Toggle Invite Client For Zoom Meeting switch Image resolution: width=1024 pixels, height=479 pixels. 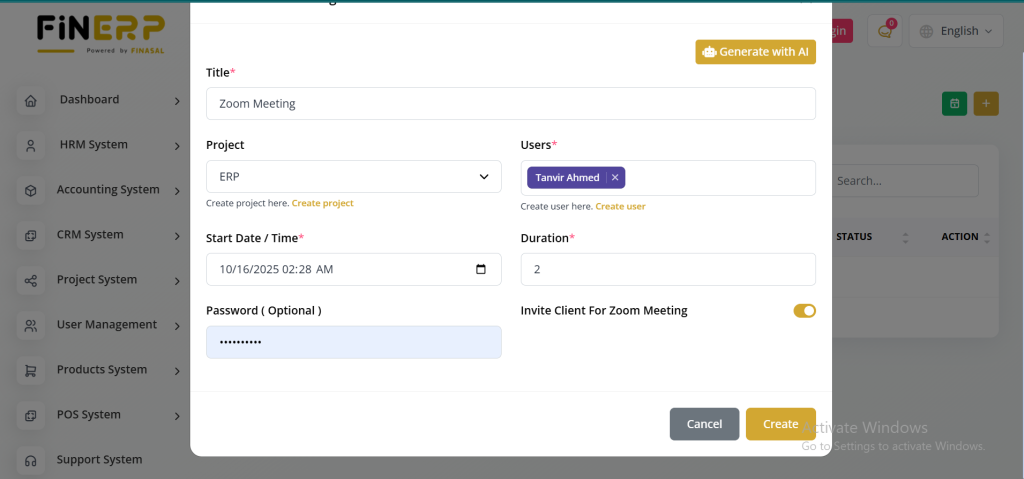click(804, 311)
